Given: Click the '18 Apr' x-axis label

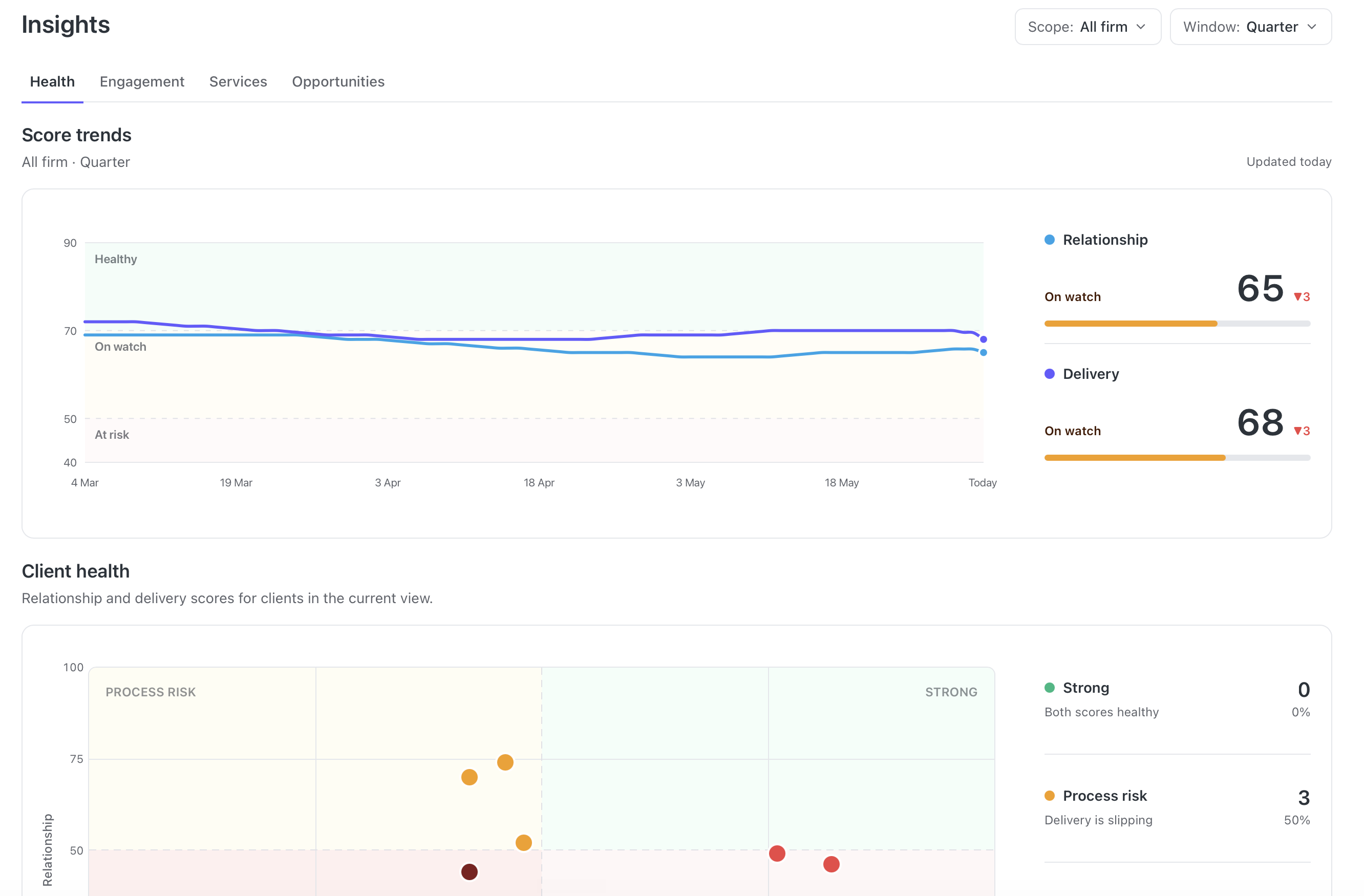Looking at the screenshot, I should pos(539,483).
